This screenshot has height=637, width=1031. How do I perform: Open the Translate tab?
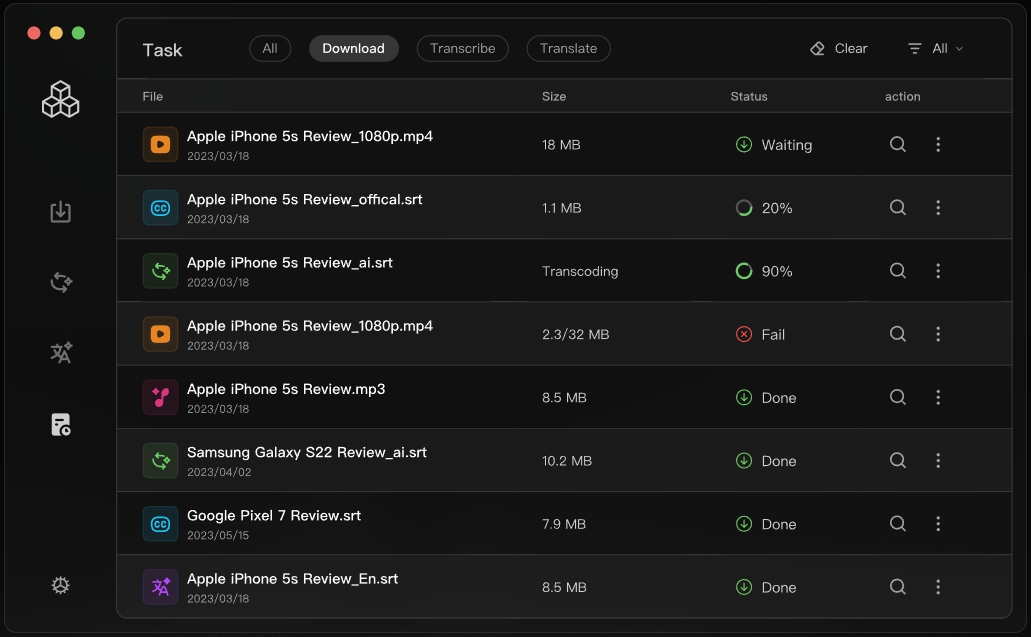point(568,49)
